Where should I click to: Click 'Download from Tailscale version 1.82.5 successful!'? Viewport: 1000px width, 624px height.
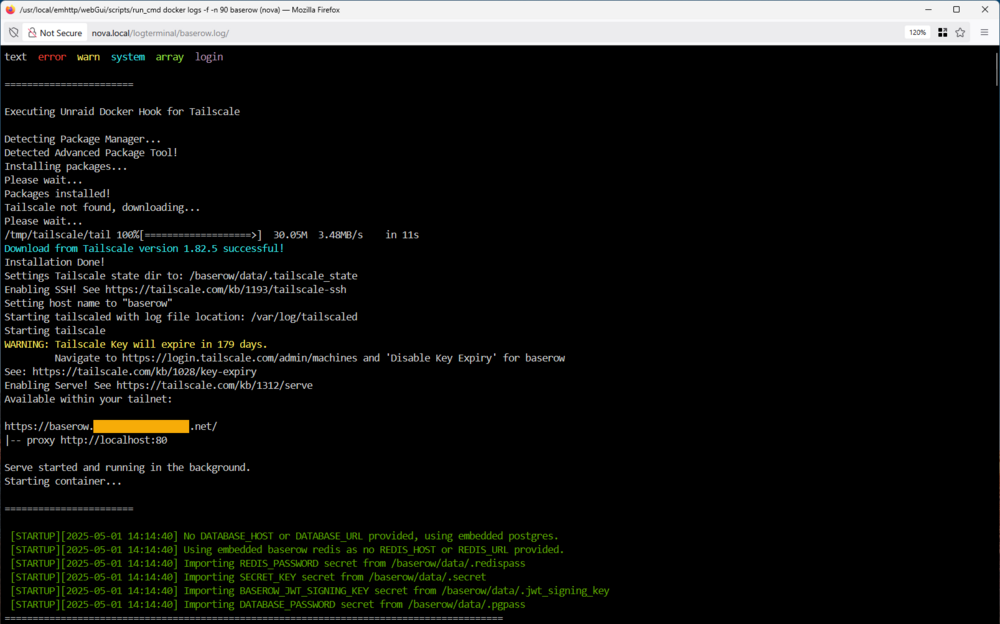[144, 248]
